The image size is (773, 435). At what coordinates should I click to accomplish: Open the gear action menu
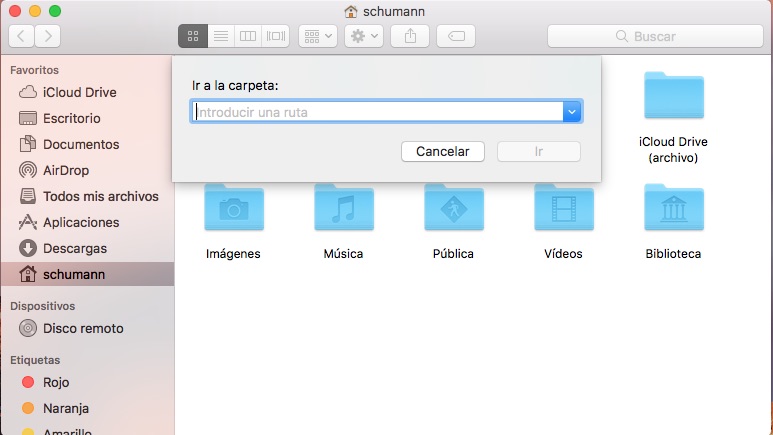click(364, 36)
